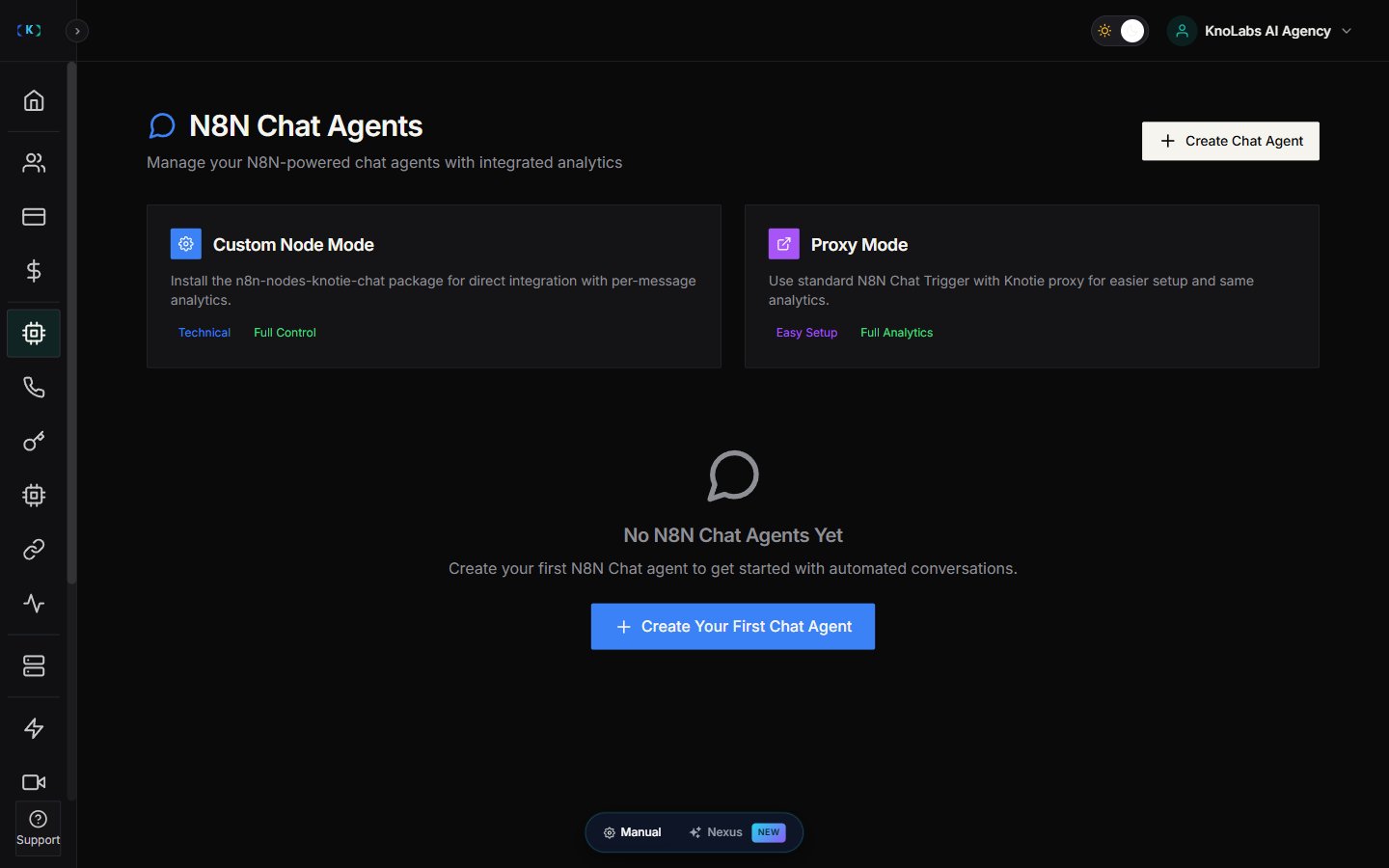Viewport: 1389px width, 868px height.
Task: Open the users/people sidebar icon
Action: coord(34,163)
